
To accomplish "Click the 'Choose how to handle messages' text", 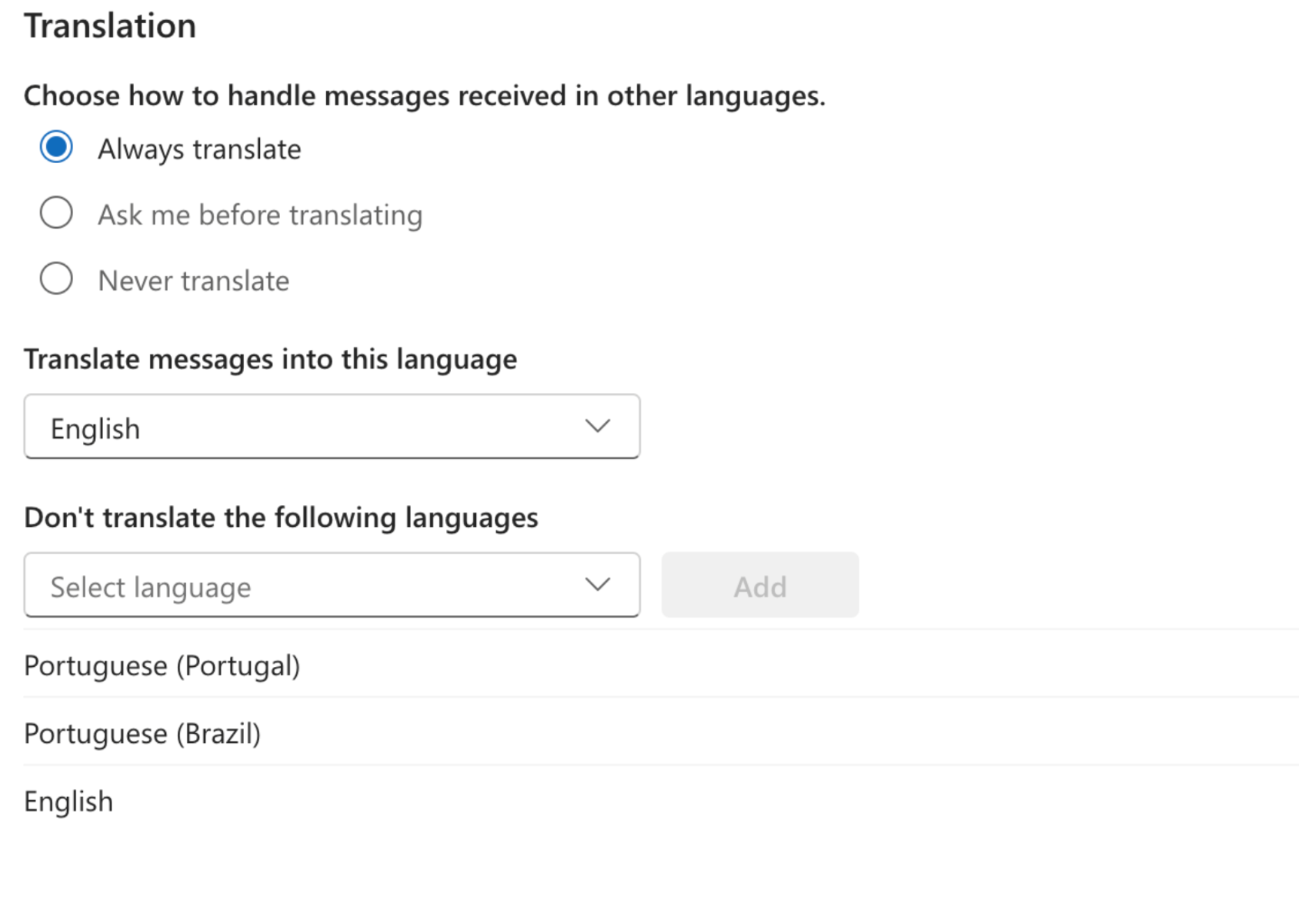I will click(424, 95).
